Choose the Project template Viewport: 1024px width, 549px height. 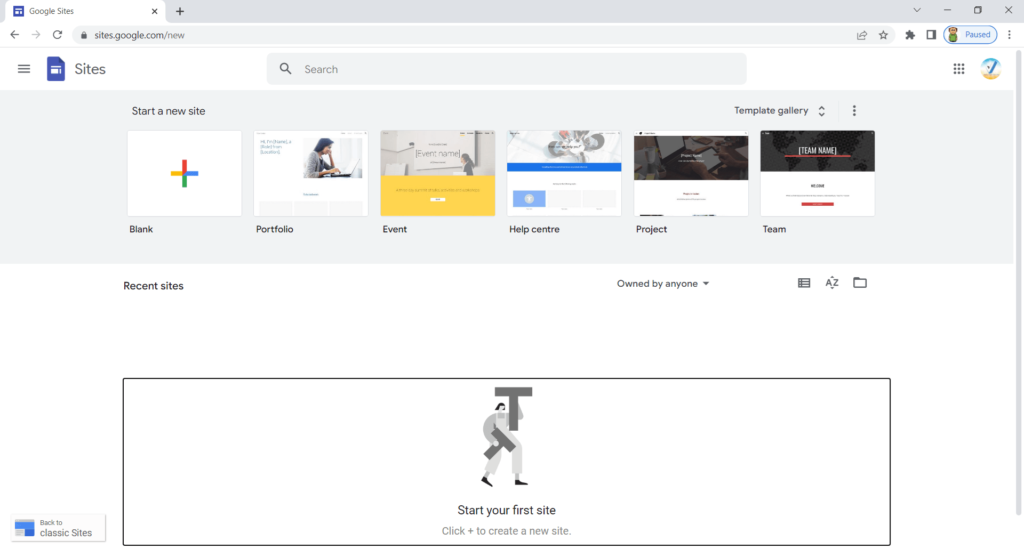pyautogui.click(x=691, y=173)
